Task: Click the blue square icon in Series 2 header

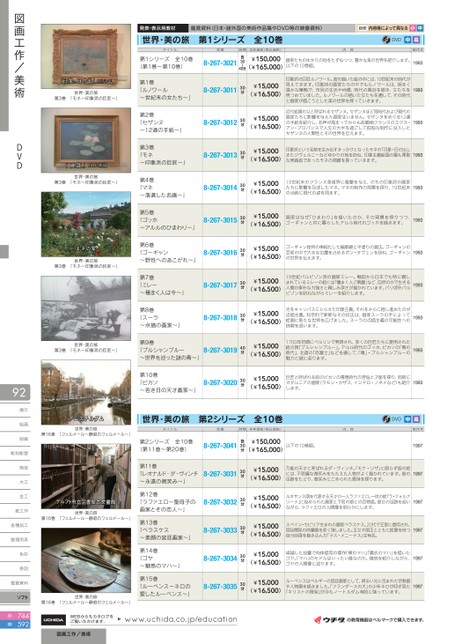Action: (x=408, y=419)
